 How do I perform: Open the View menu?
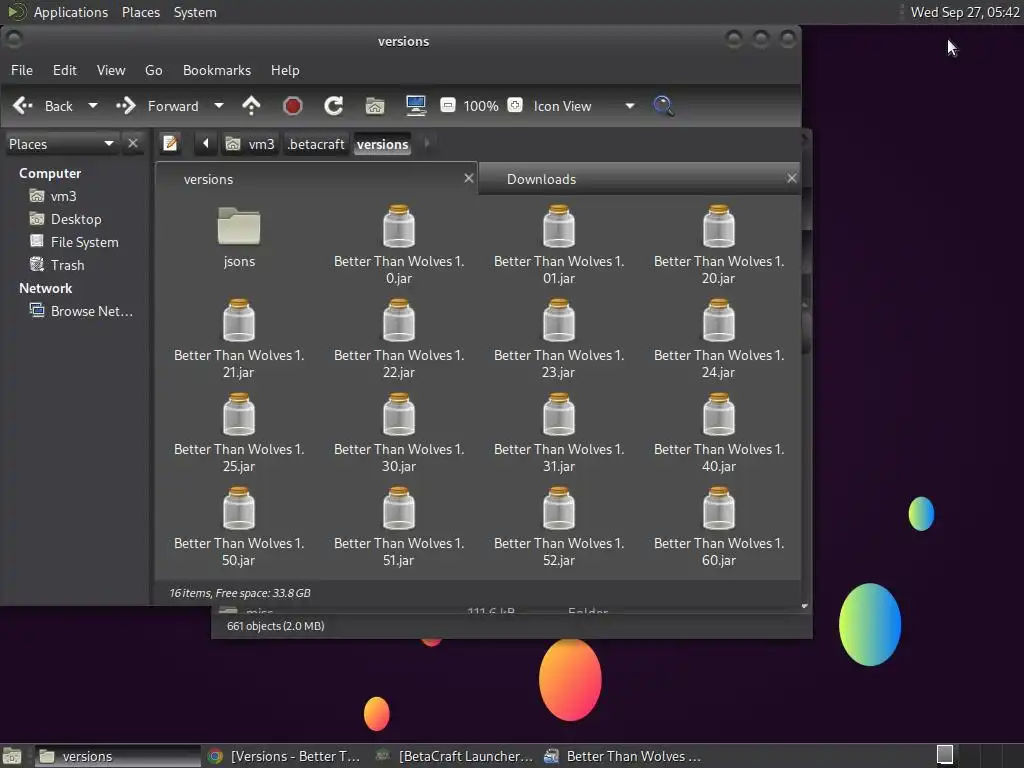111,70
